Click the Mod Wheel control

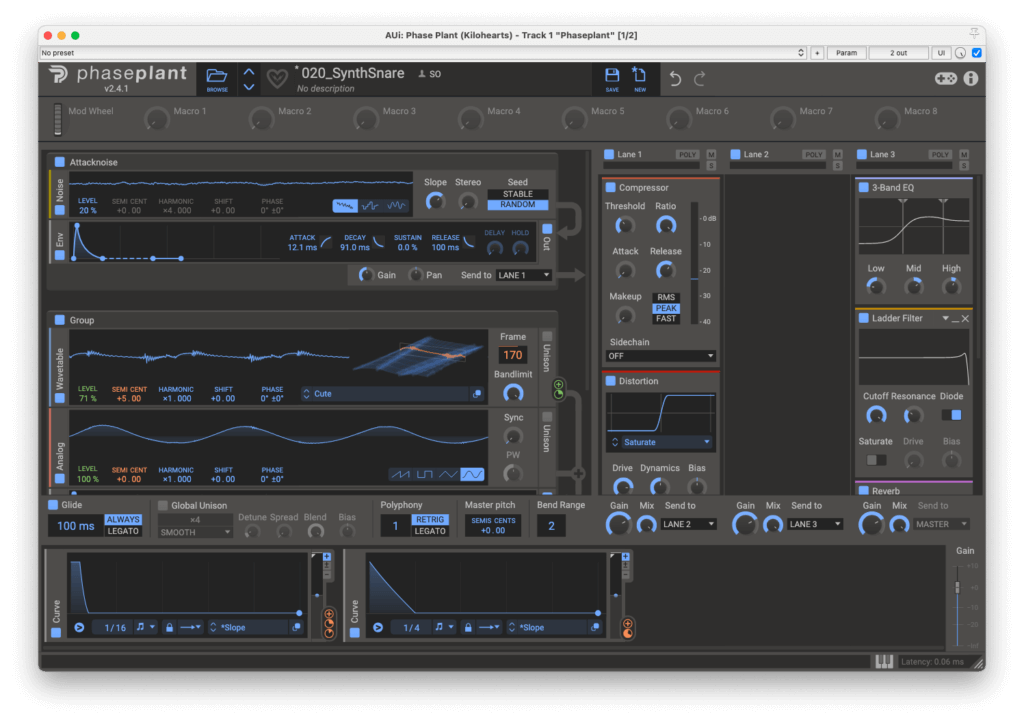[x=58, y=119]
